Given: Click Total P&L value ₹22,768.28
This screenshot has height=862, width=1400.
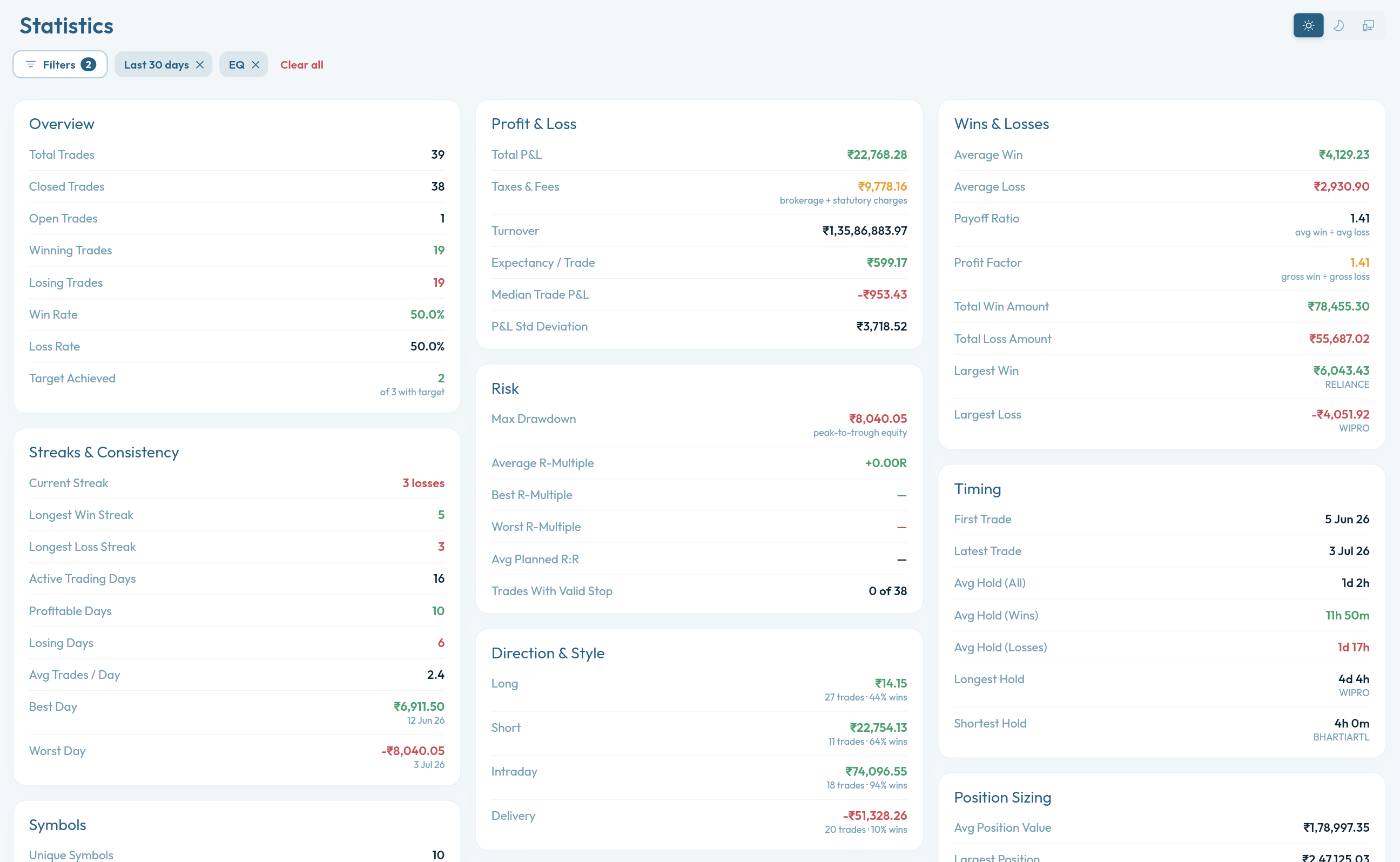Looking at the screenshot, I should click(x=877, y=154).
